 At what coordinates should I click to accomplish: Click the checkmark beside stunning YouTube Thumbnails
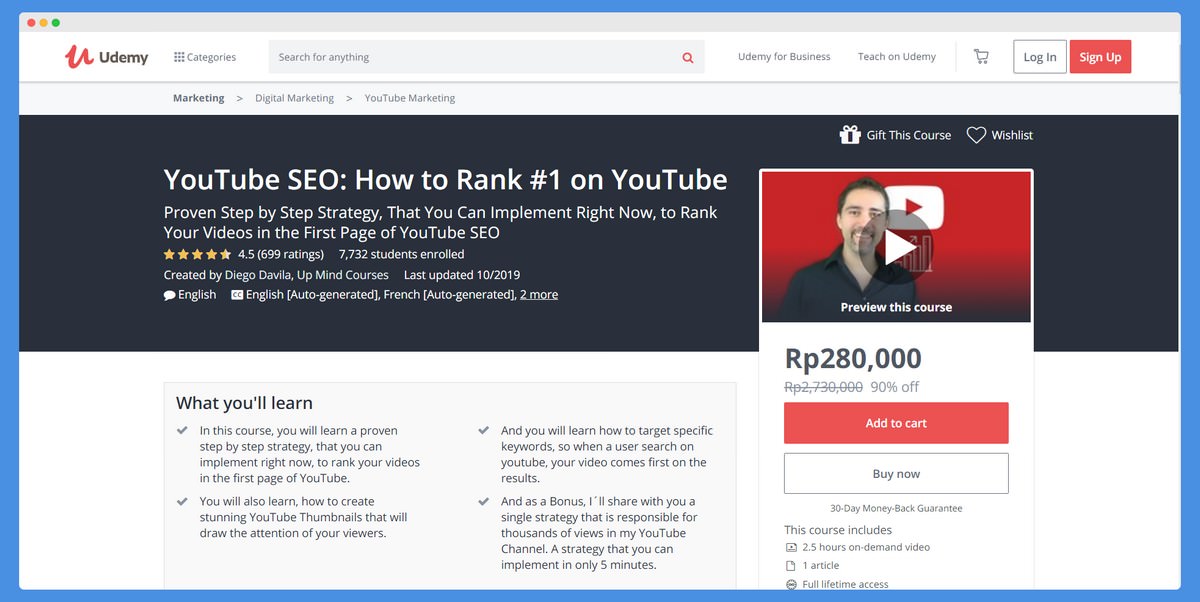click(x=182, y=501)
